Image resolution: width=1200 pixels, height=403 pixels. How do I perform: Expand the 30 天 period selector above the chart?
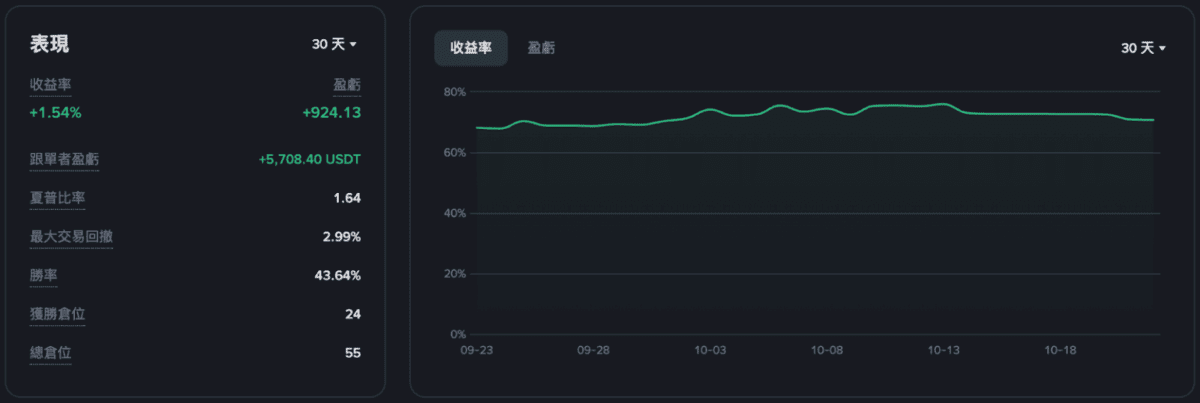pos(1143,48)
